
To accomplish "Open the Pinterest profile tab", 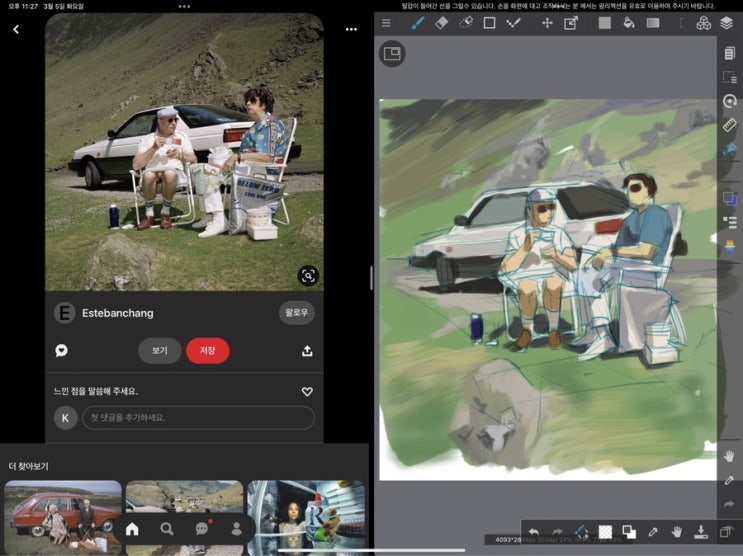I will (236, 529).
